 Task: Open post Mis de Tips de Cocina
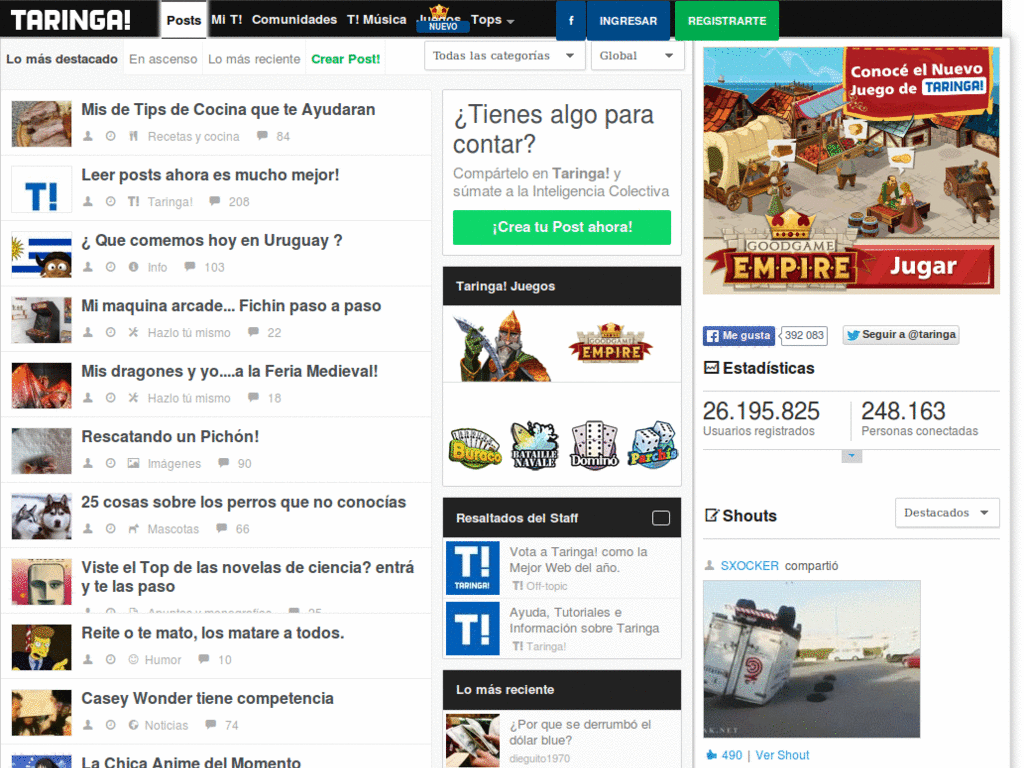pyautogui.click(x=228, y=109)
